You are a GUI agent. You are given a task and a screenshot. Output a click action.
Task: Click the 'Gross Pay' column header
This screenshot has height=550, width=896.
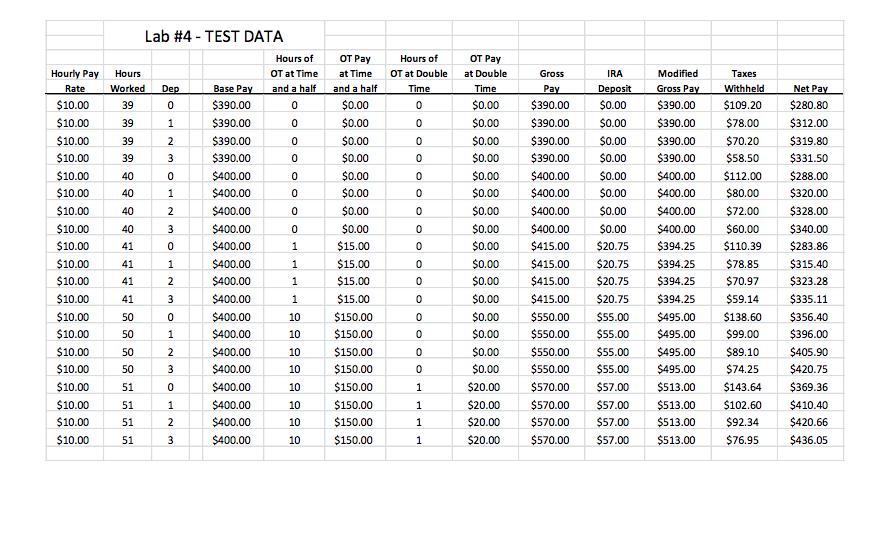[x=551, y=81]
